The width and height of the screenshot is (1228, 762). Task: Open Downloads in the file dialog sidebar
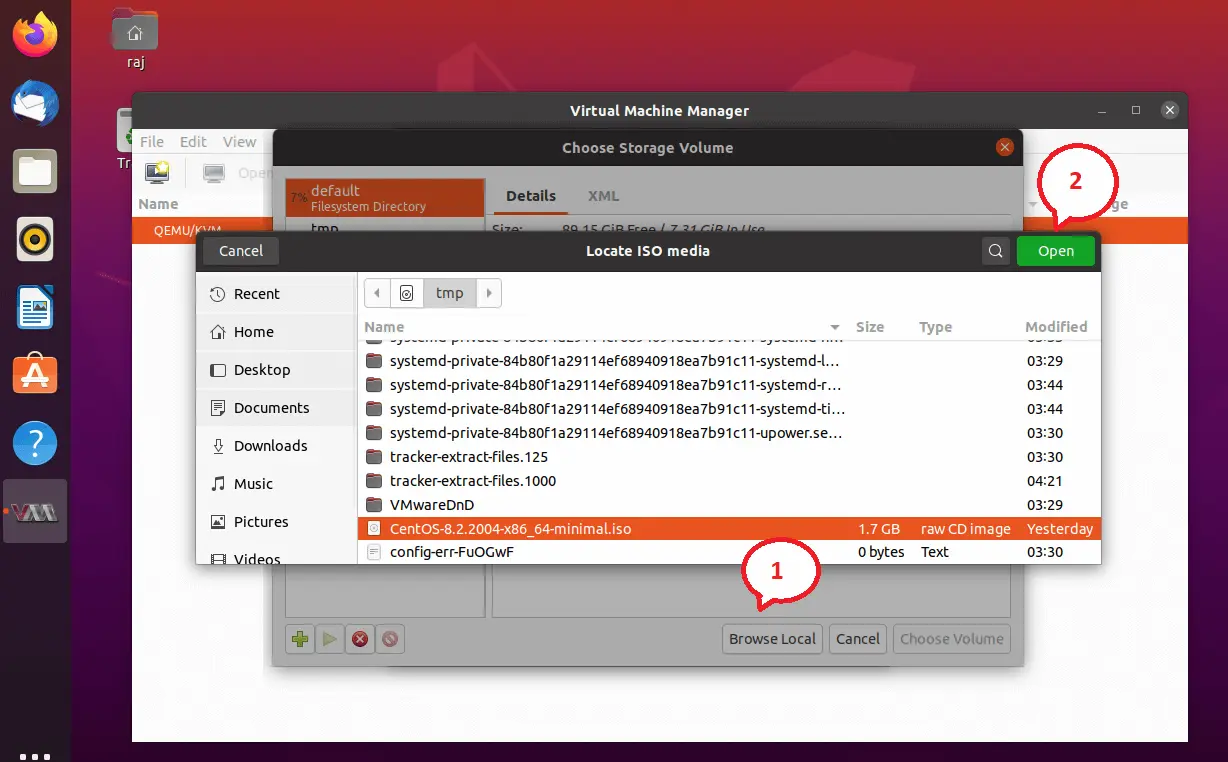click(x=276, y=446)
